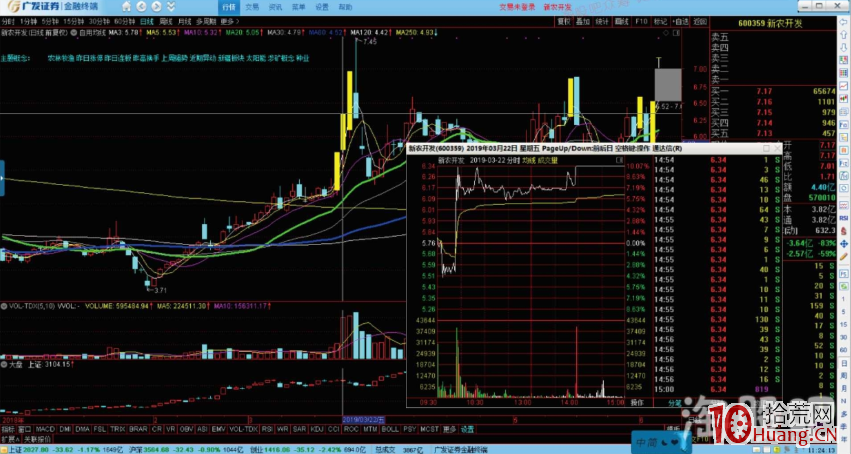
Task: Click the 统计 toolbar button
Action: pyautogui.click(x=602, y=22)
